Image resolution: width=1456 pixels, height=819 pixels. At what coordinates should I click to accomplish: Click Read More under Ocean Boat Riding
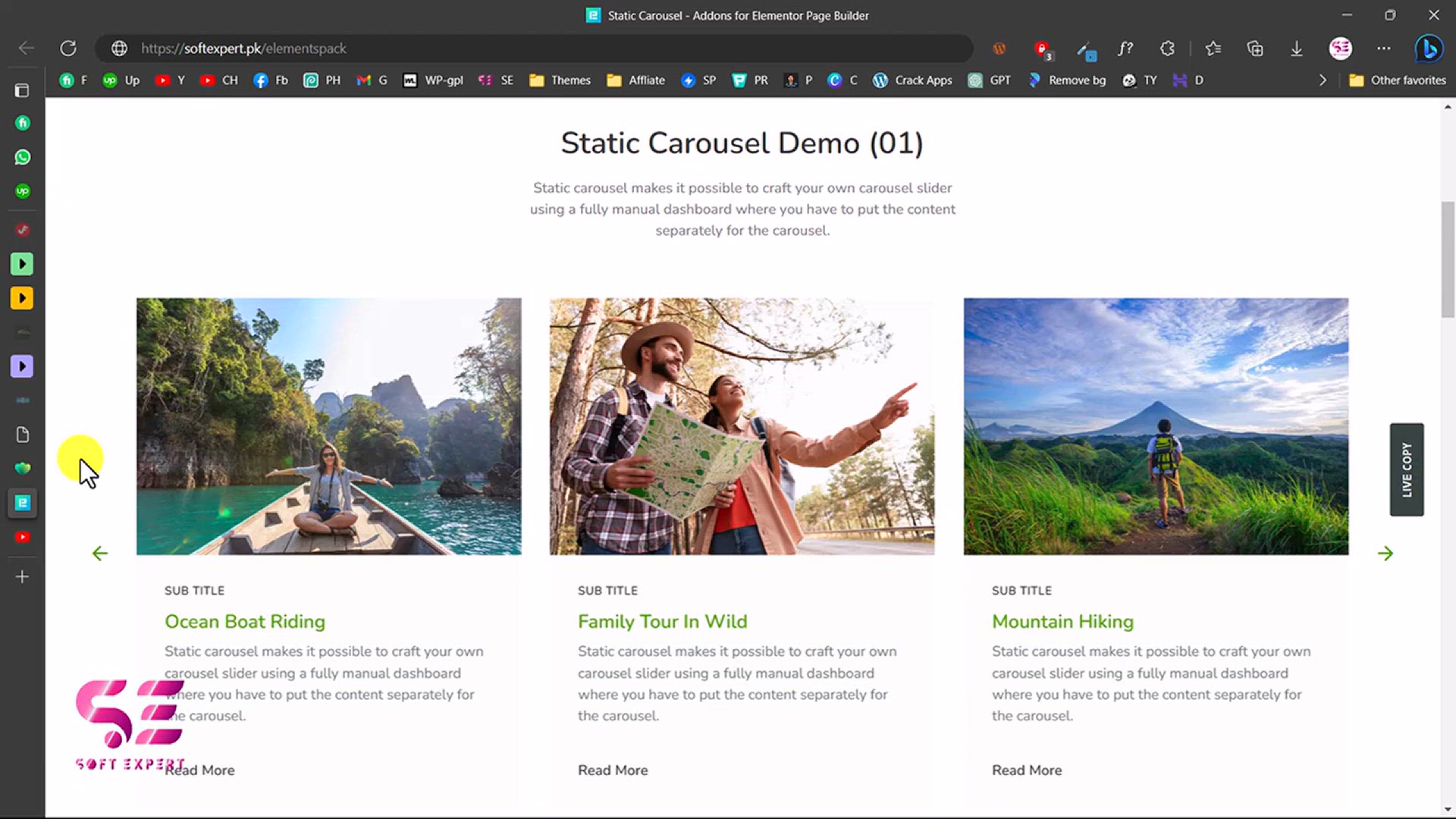coord(199,770)
